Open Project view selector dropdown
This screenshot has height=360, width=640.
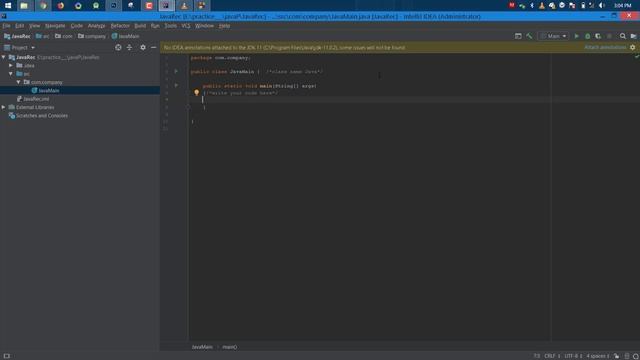(x=19, y=47)
